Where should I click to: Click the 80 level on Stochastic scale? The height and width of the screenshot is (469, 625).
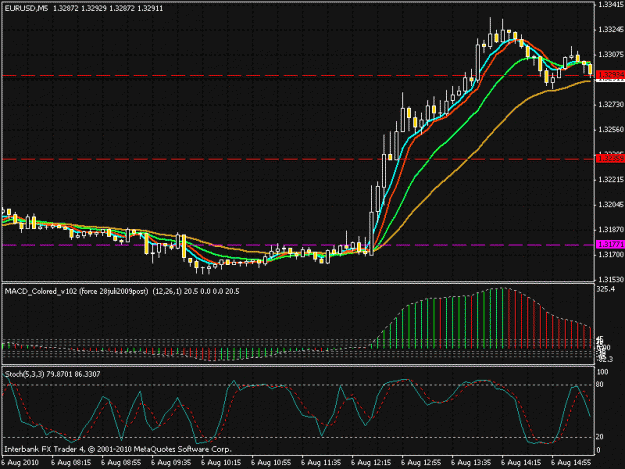pos(600,385)
